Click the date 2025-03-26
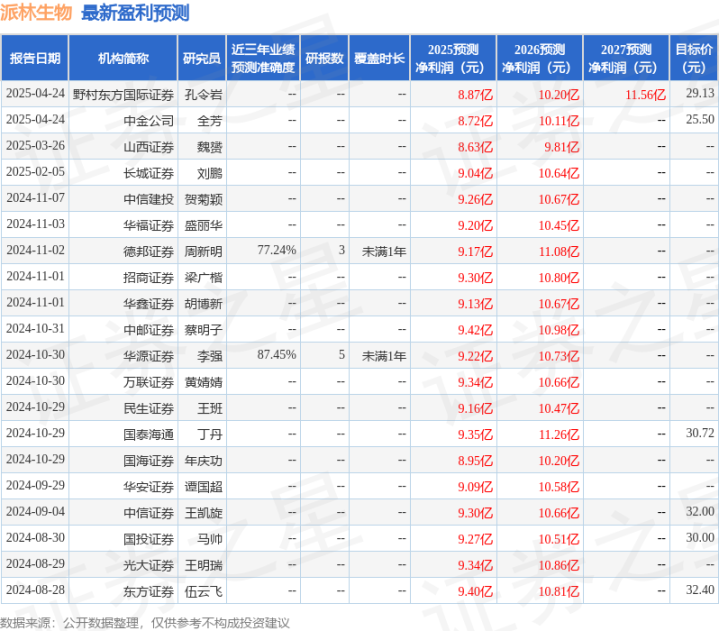The width and height of the screenshot is (719, 631). 35,145
